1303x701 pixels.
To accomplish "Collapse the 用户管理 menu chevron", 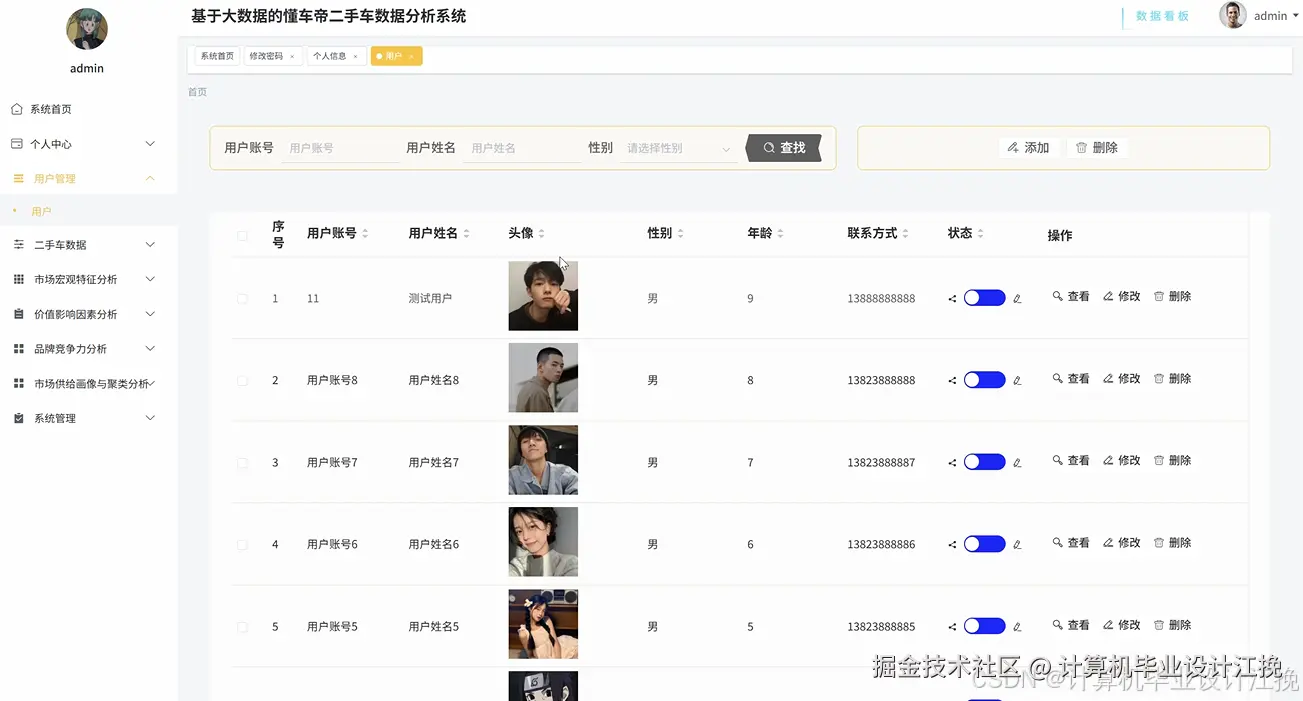I will click(150, 178).
